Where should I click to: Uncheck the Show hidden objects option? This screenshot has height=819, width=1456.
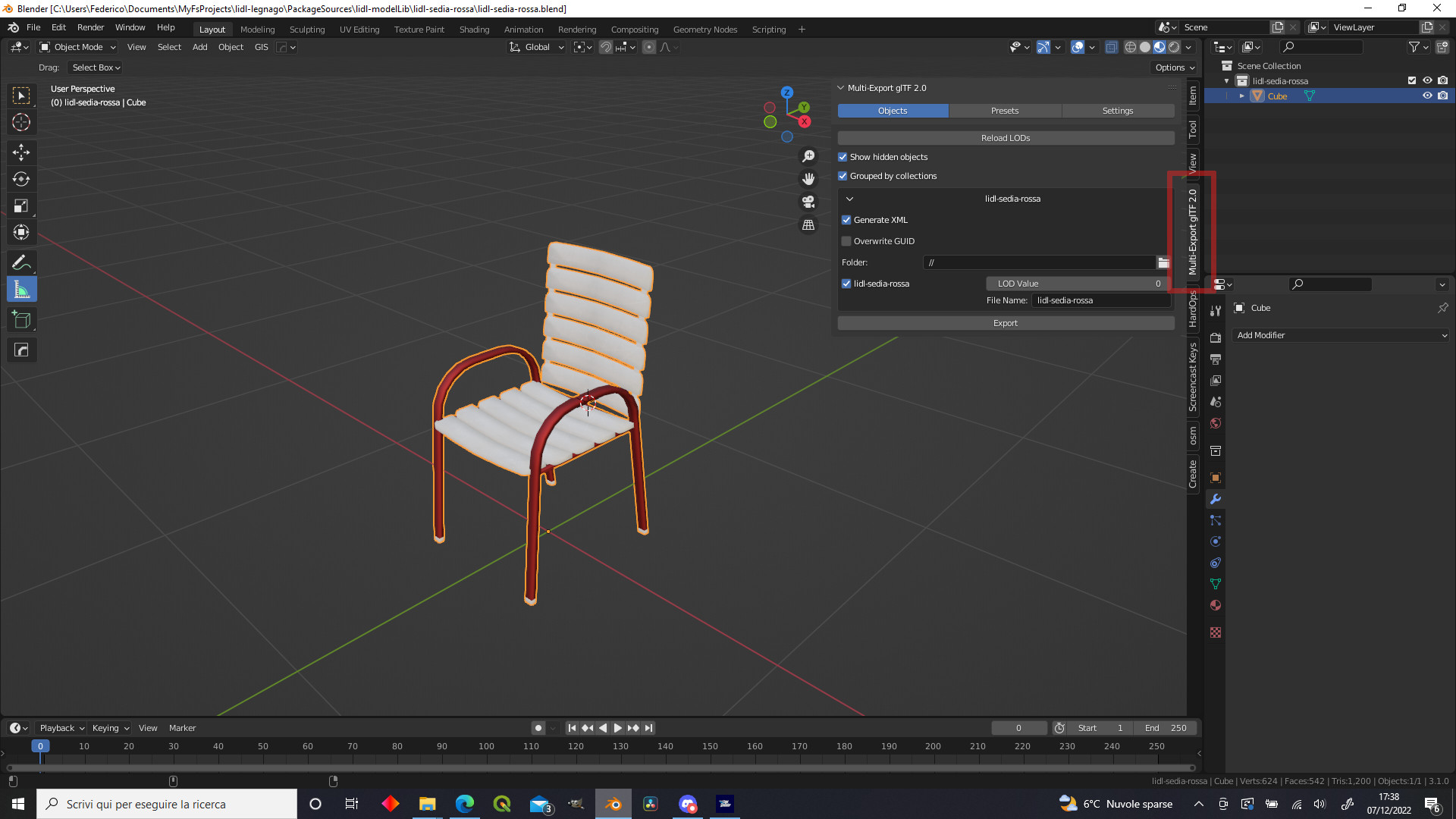click(x=843, y=157)
